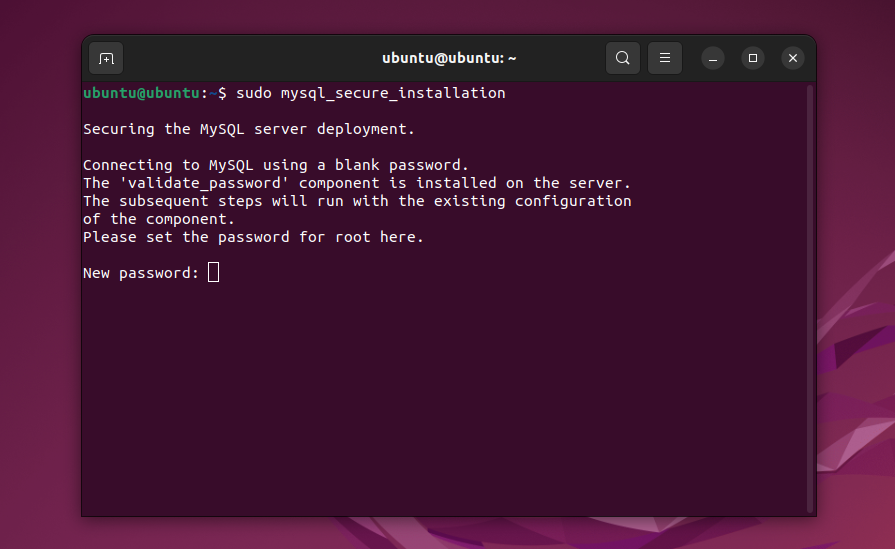The image size is (895, 549).
Task: Click the 'subsequent steps will run' line
Action: point(357,201)
